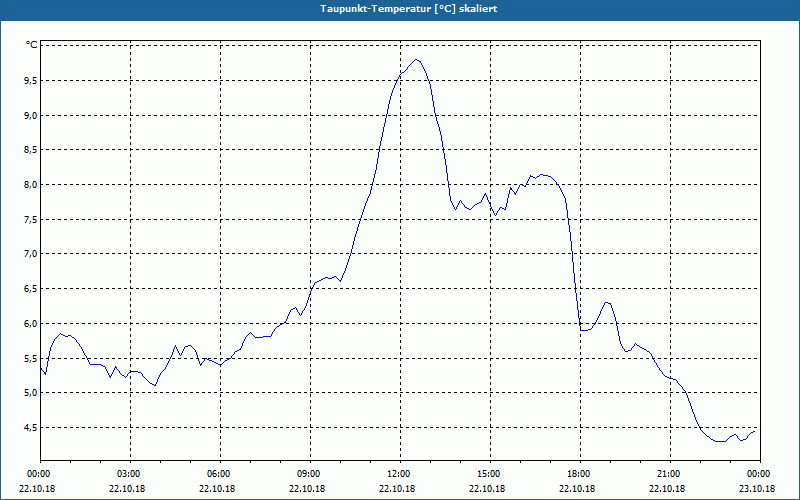Viewport: 800px width, 500px height.
Task: Click the °C unit label on axis
Action: pos(32,45)
